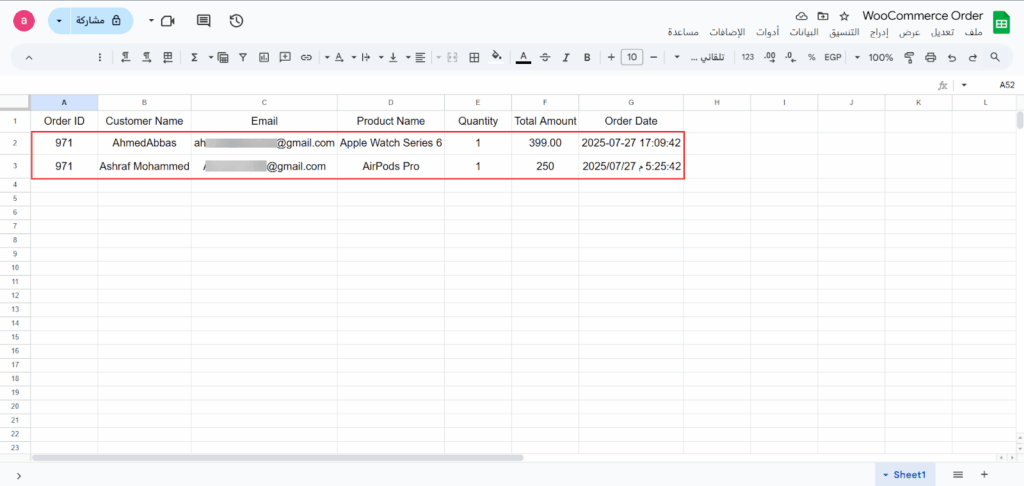Viewport: 1024px width, 486px height.
Task: Open the share button dropdown arrow
Action: click(59, 21)
